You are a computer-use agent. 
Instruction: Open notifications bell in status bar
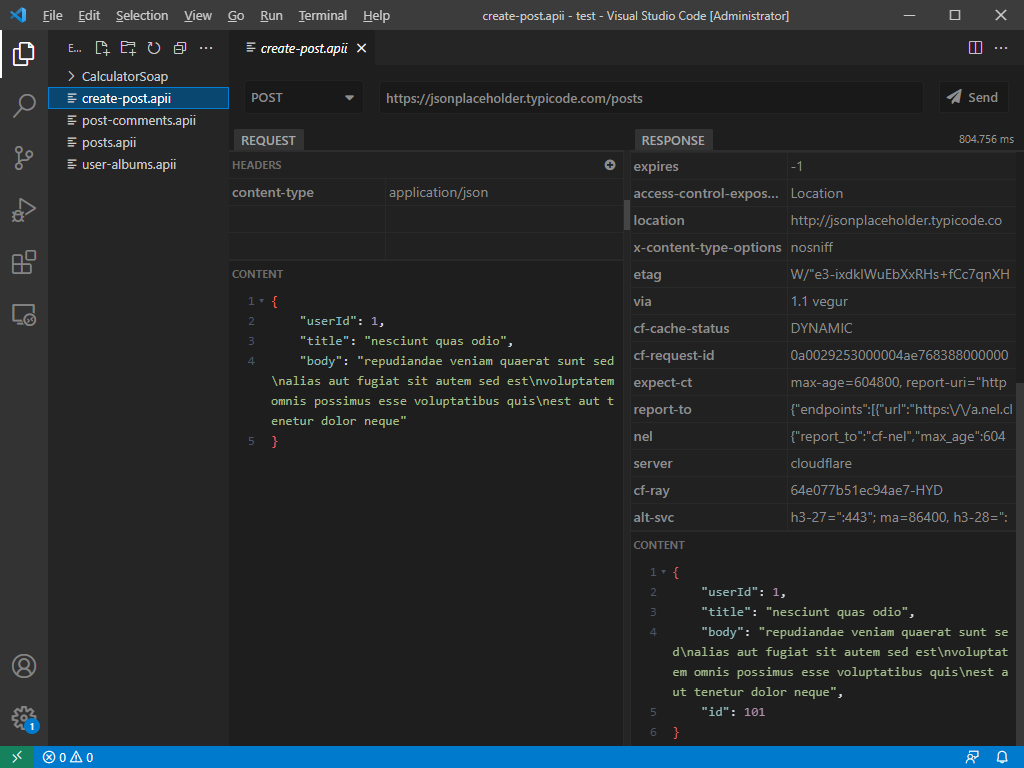[1002, 757]
